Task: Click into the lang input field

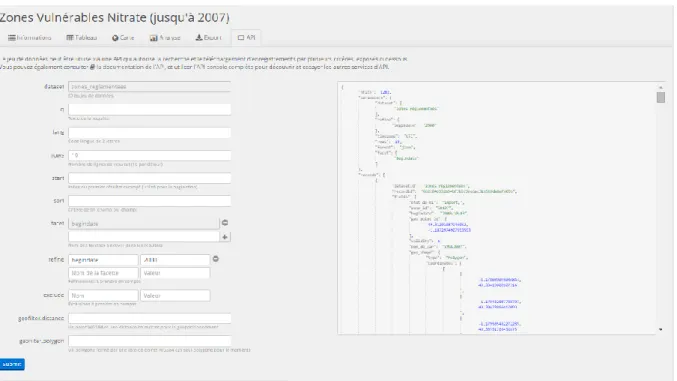Action: [149, 132]
